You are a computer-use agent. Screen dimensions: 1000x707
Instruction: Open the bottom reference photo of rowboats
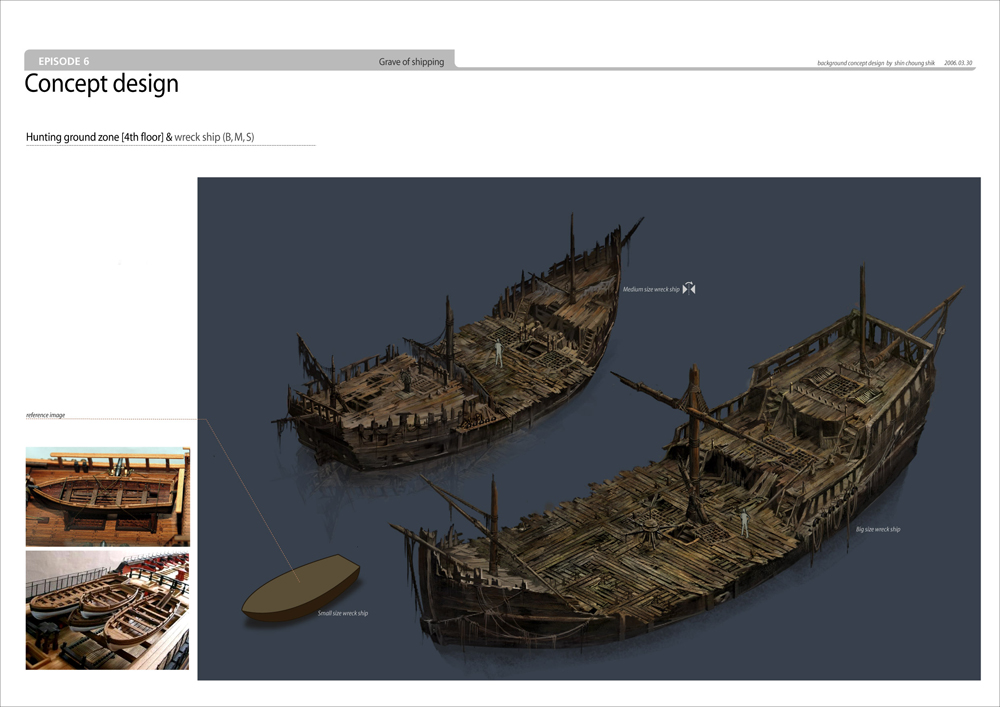107,610
